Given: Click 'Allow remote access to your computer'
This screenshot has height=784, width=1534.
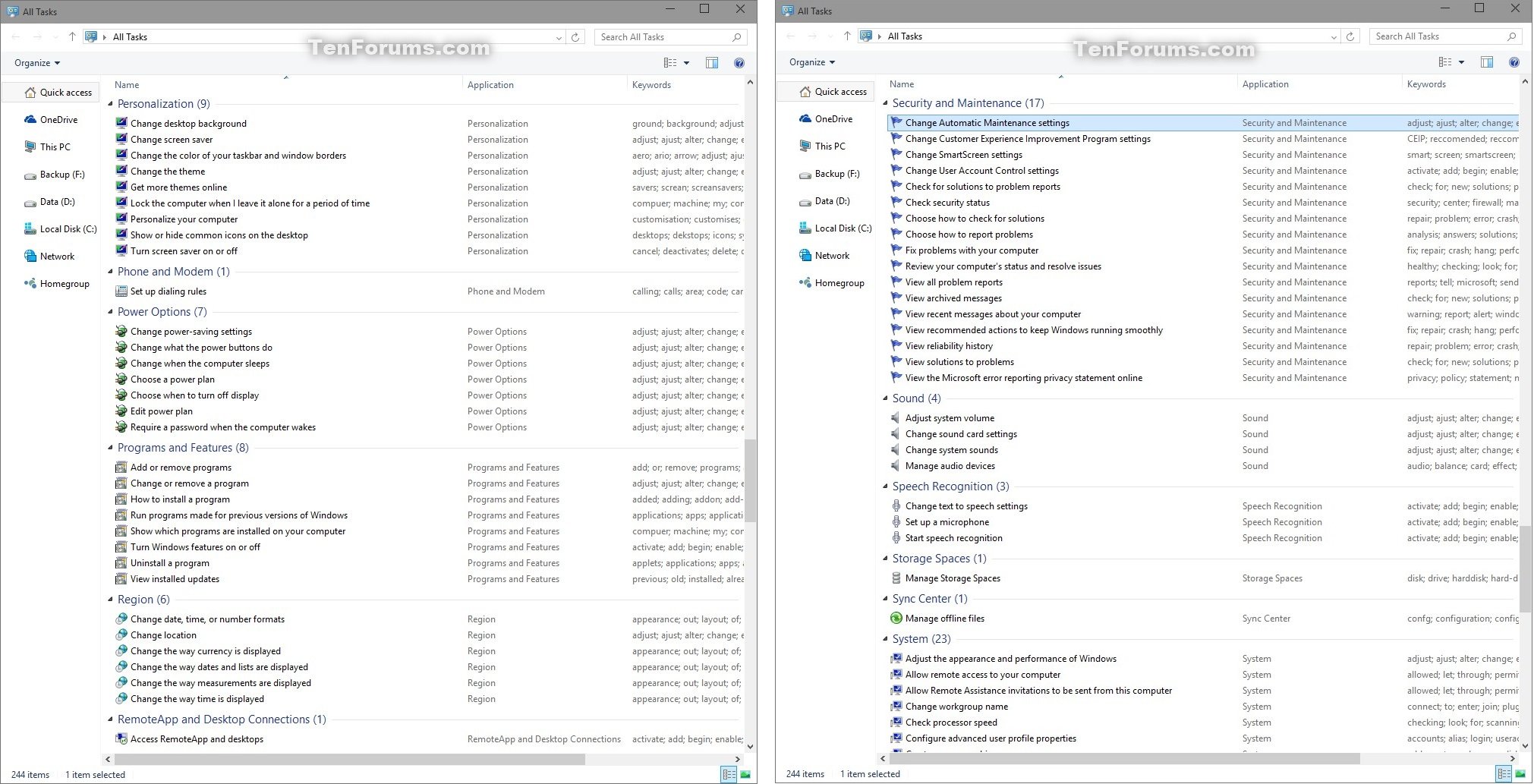Looking at the screenshot, I should click(x=983, y=675).
